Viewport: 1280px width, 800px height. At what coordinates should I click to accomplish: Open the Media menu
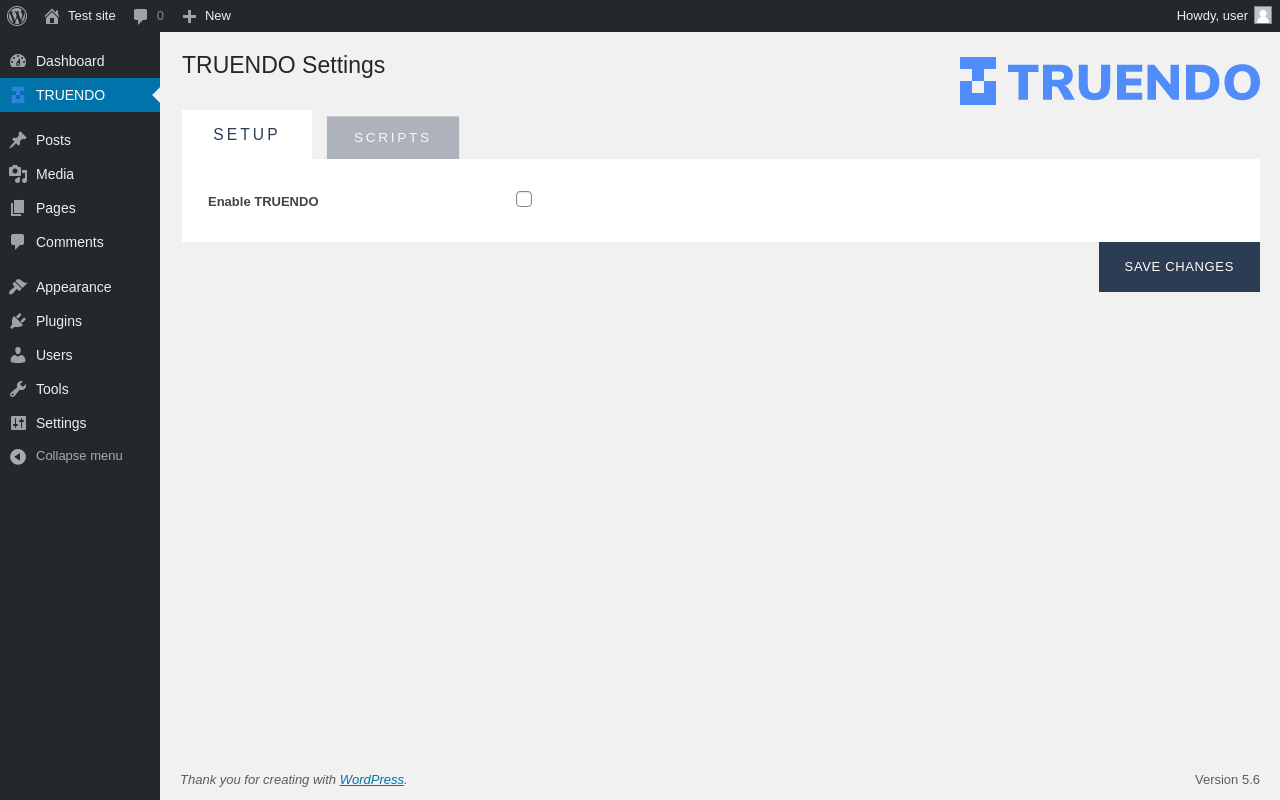click(80, 174)
